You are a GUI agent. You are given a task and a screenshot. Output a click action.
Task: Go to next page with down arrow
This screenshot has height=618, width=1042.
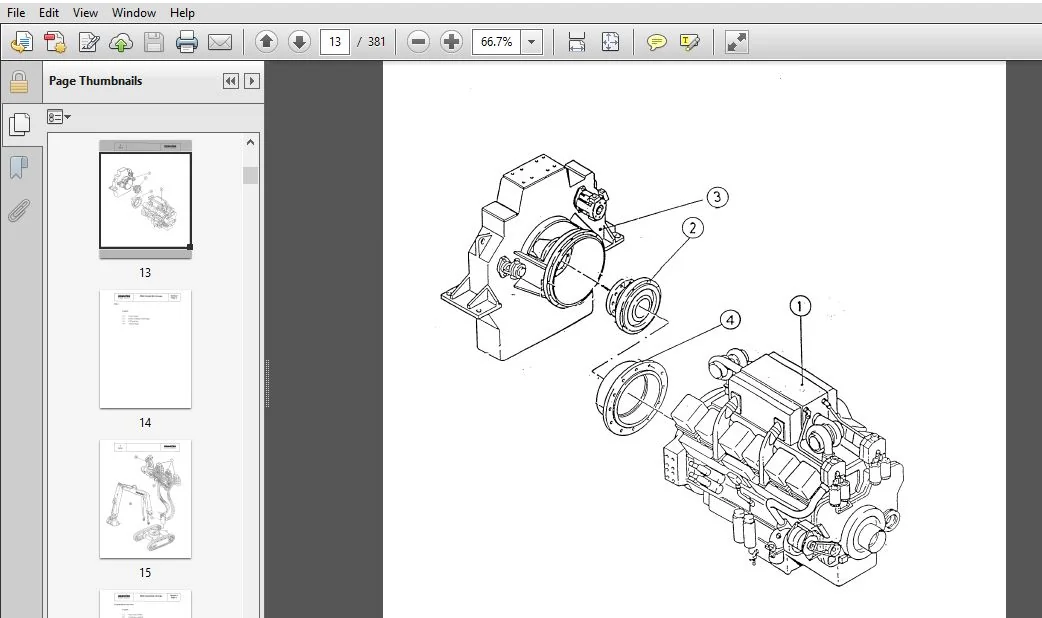click(300, 42)
